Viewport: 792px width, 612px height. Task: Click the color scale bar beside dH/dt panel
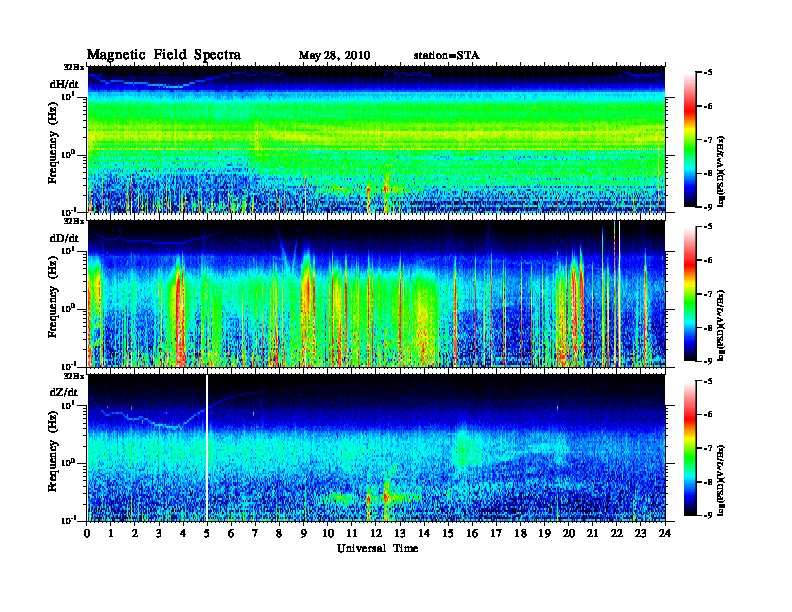click(690, 140)
